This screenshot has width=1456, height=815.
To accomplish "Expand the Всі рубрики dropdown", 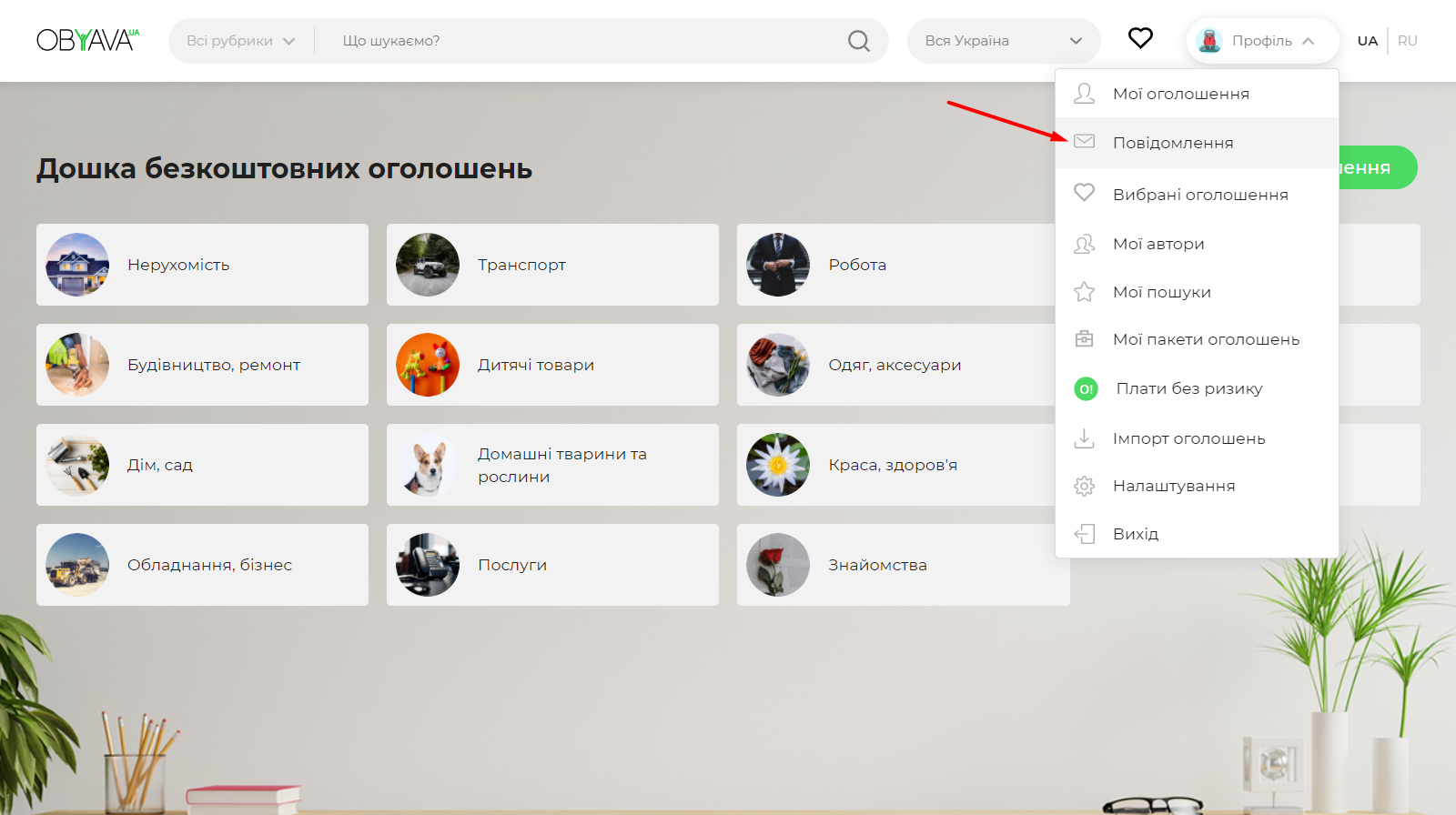I will (240, 41).
